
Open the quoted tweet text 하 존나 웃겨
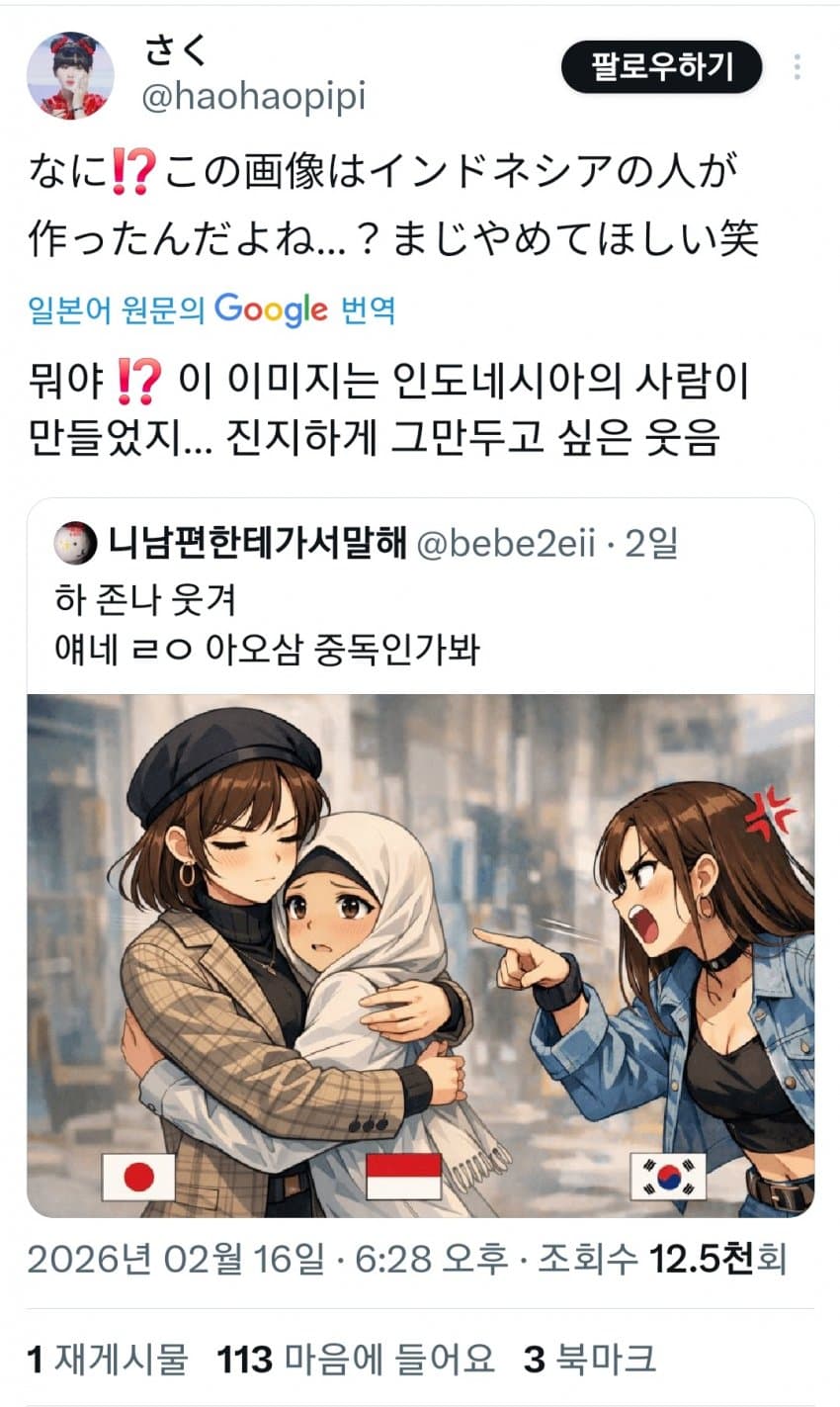(x=145, y=599)
